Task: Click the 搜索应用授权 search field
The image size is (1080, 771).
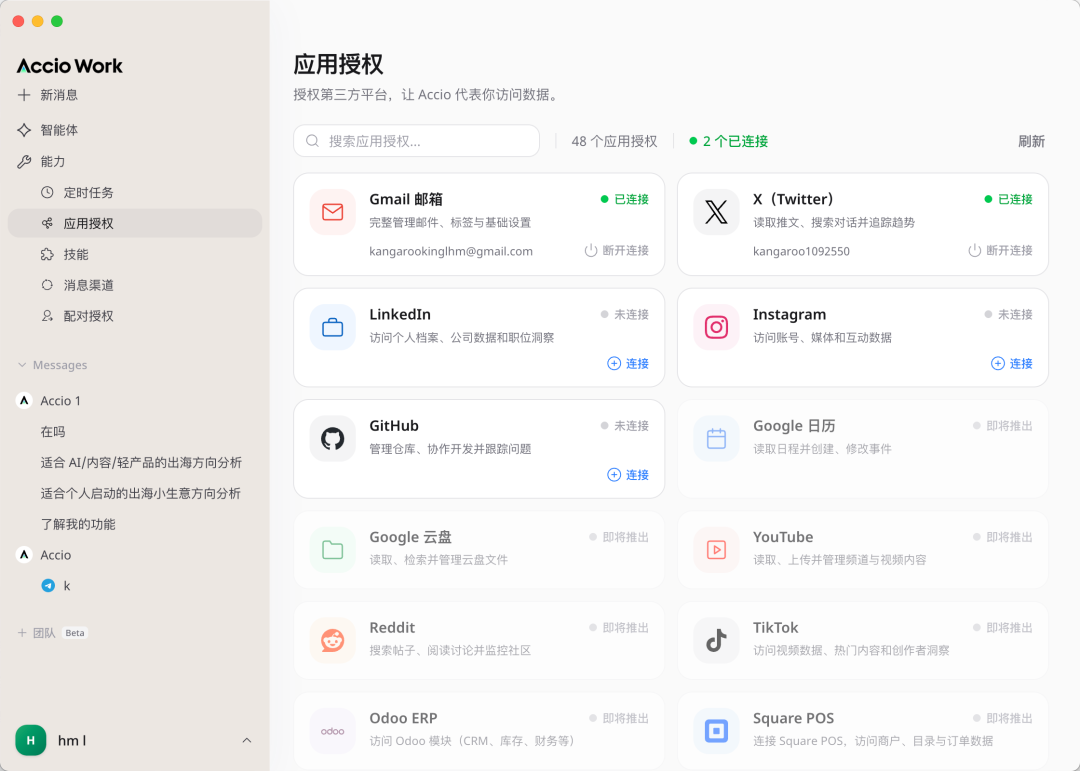Action: 415,141
